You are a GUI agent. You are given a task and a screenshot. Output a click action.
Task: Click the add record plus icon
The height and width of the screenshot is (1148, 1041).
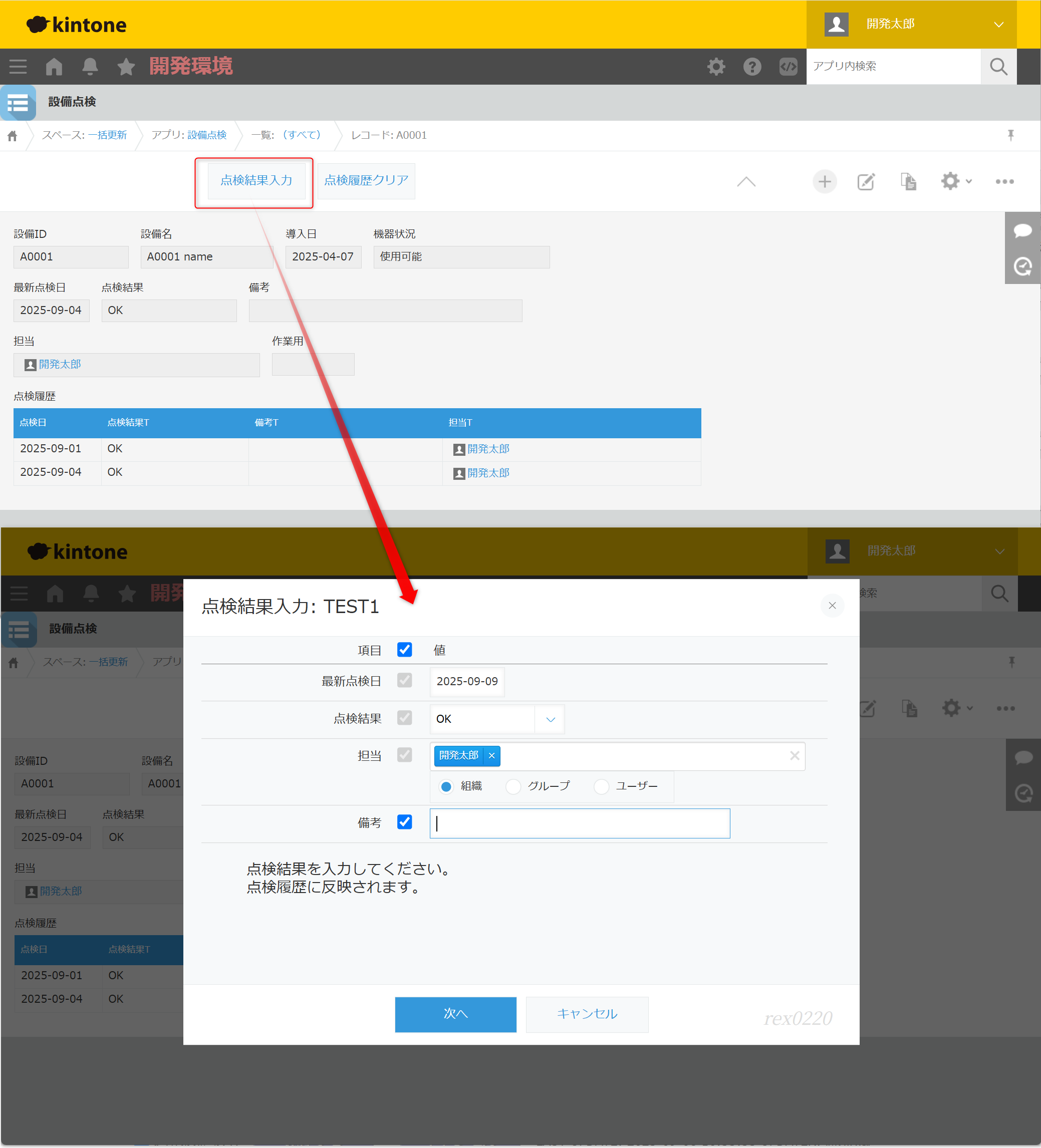[824, 182]
